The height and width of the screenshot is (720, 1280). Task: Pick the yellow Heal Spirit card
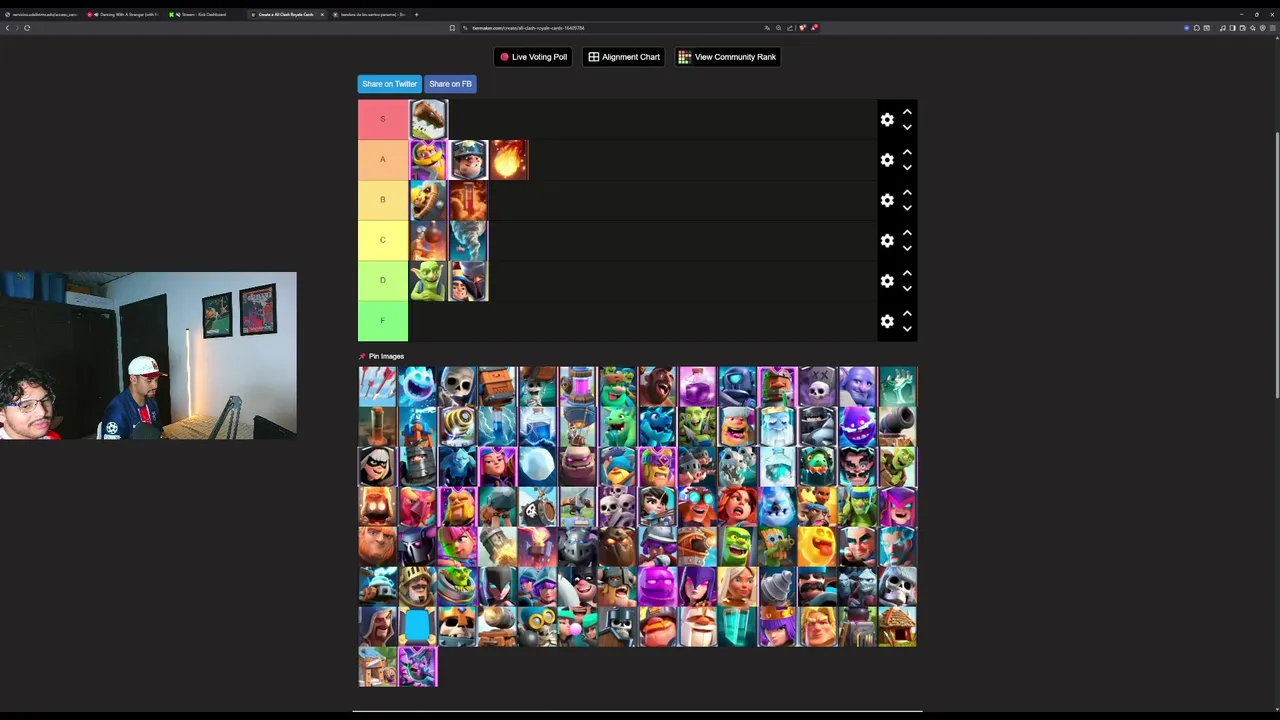click(x=818, y=546)
